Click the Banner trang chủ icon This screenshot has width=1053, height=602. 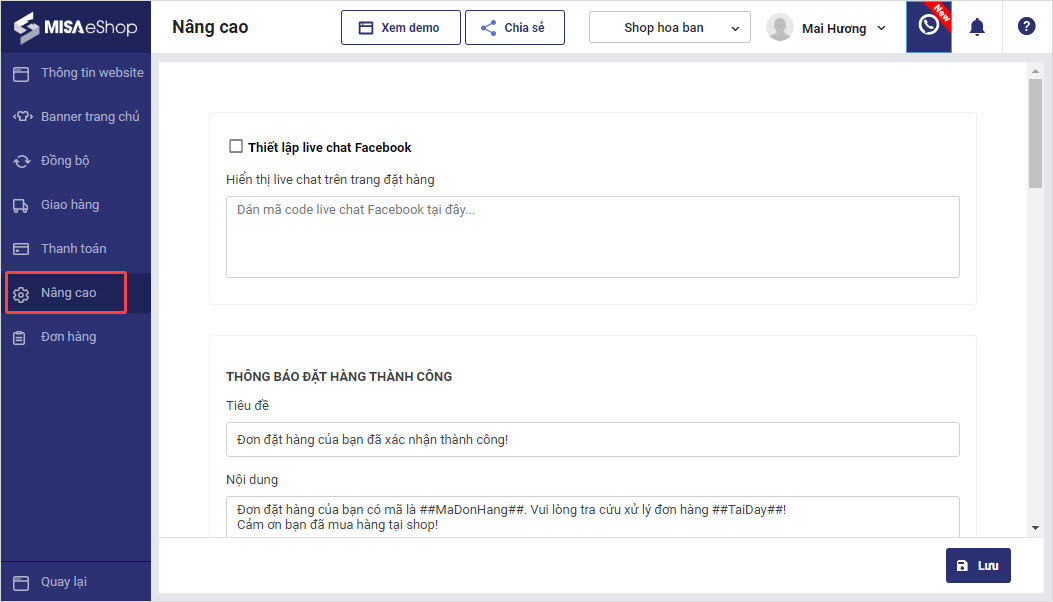point(20,117)
